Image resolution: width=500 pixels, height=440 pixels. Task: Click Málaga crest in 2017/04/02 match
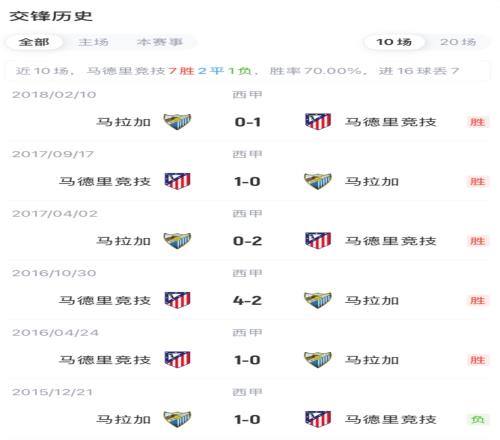[x=177, y=241]
